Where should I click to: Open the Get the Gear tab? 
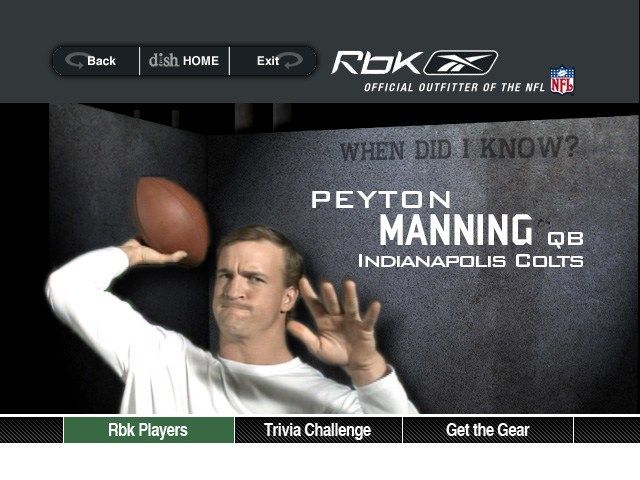pyautogui.click(x=488, y=430)
